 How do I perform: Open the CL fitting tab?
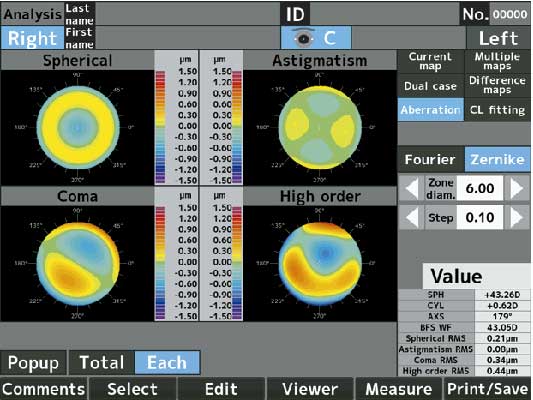497,110
